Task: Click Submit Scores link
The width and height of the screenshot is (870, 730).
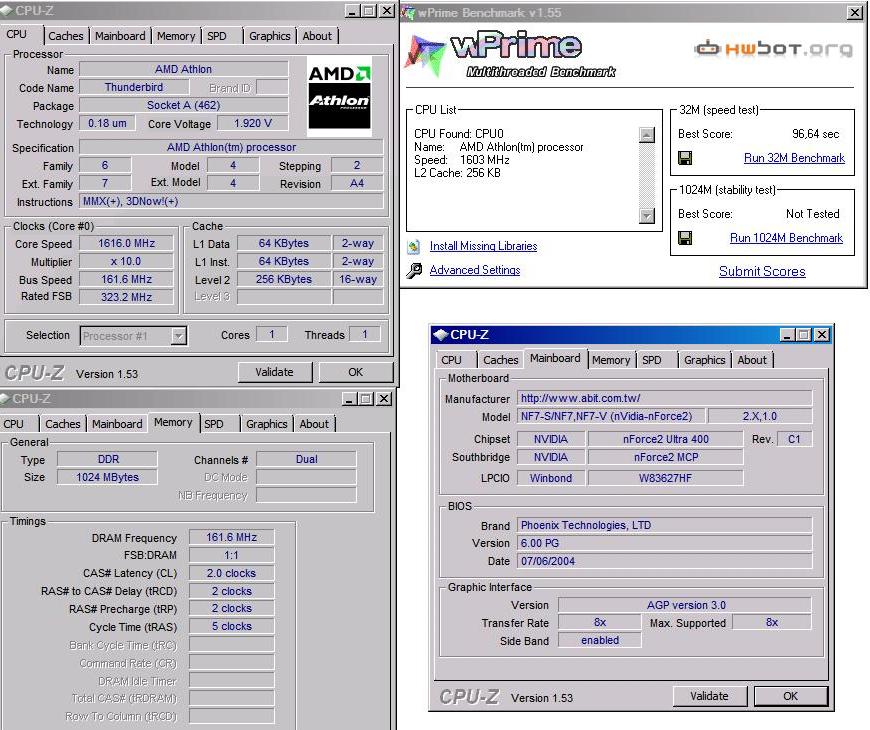Action: pyautogui.click(x=762, y=271)
